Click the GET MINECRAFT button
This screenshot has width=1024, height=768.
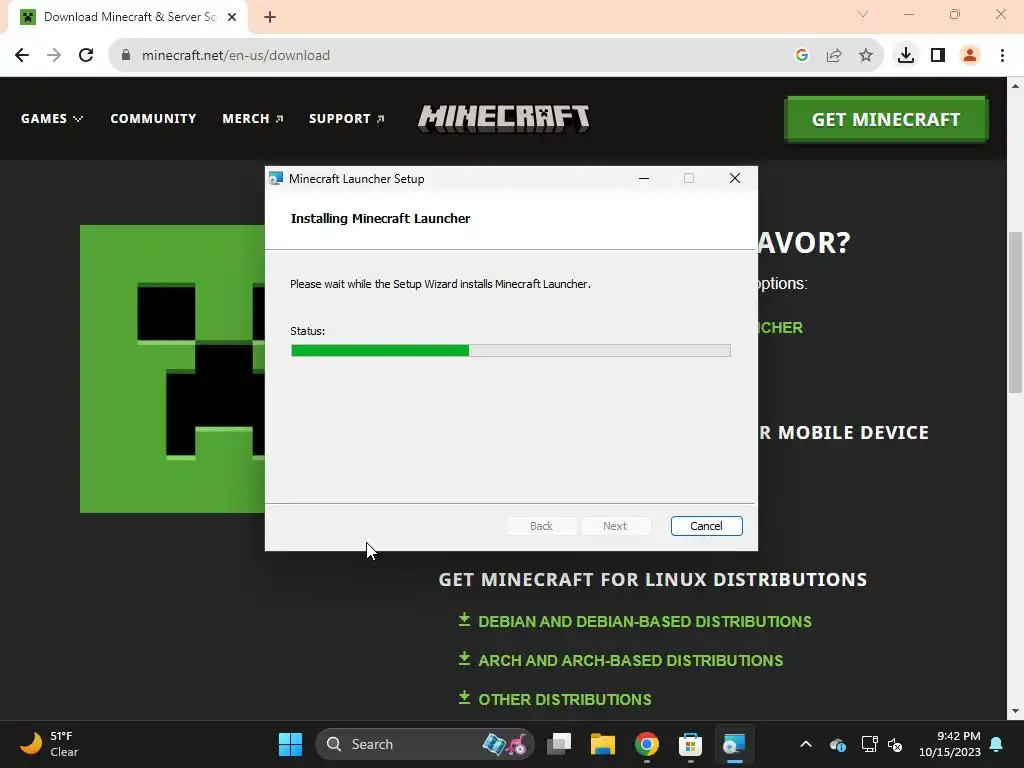tap(886, 119)
